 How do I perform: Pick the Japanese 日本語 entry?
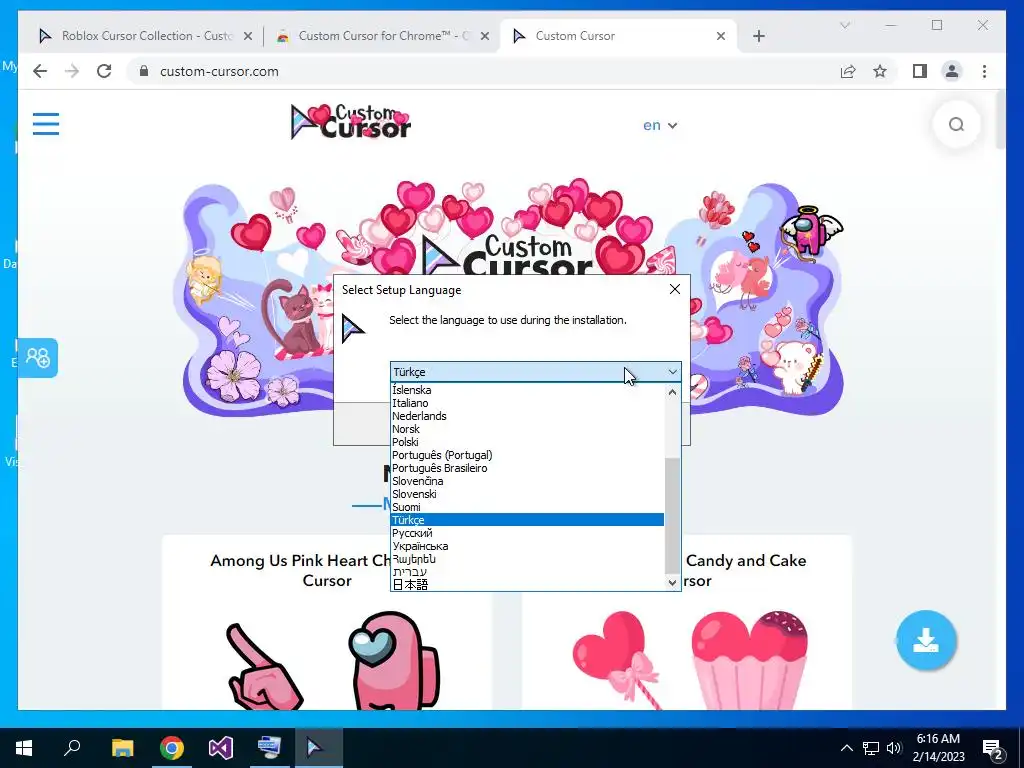(527, 584)
